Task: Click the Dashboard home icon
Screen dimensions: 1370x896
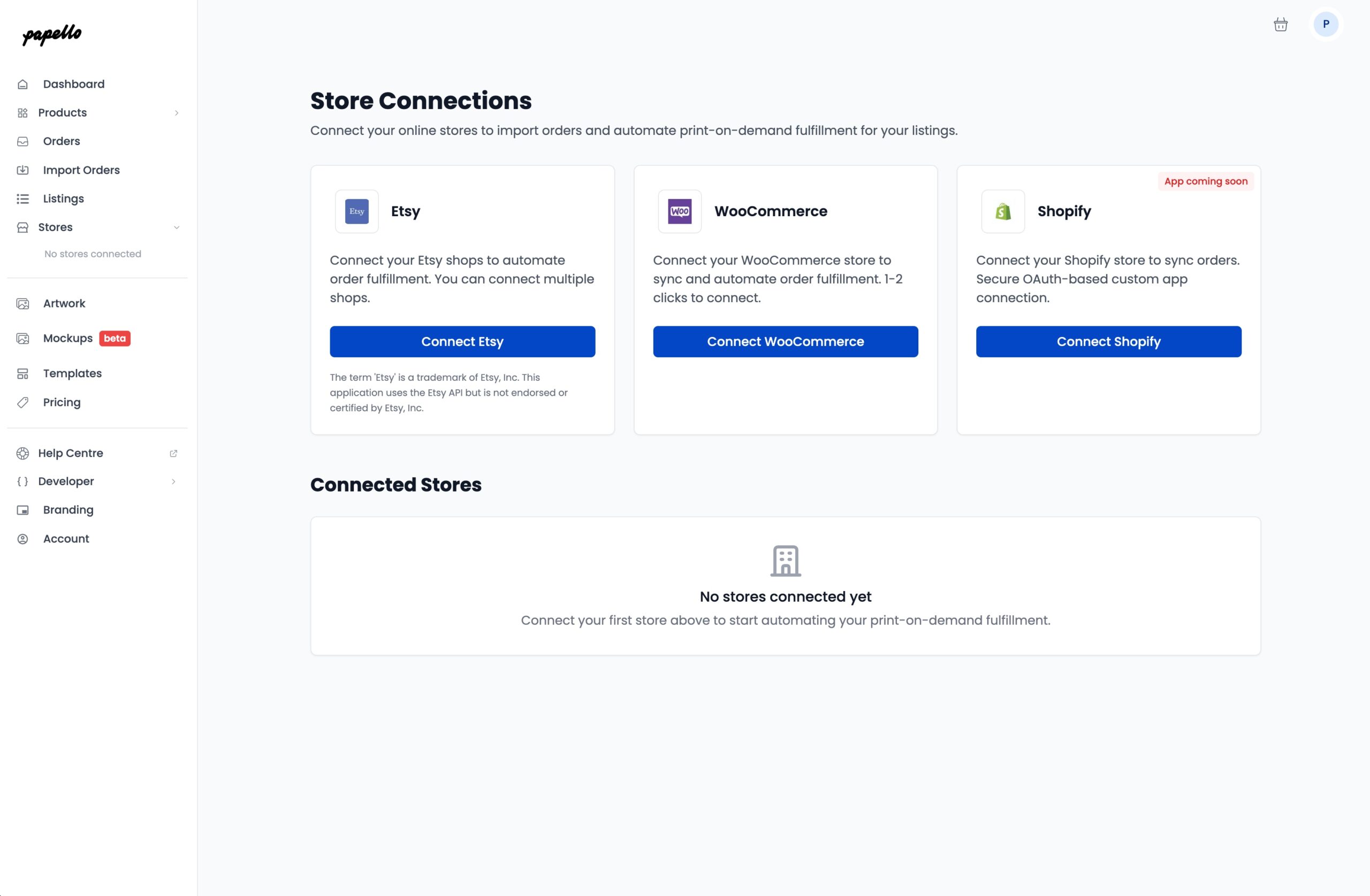Action: [x=22, y=85]
